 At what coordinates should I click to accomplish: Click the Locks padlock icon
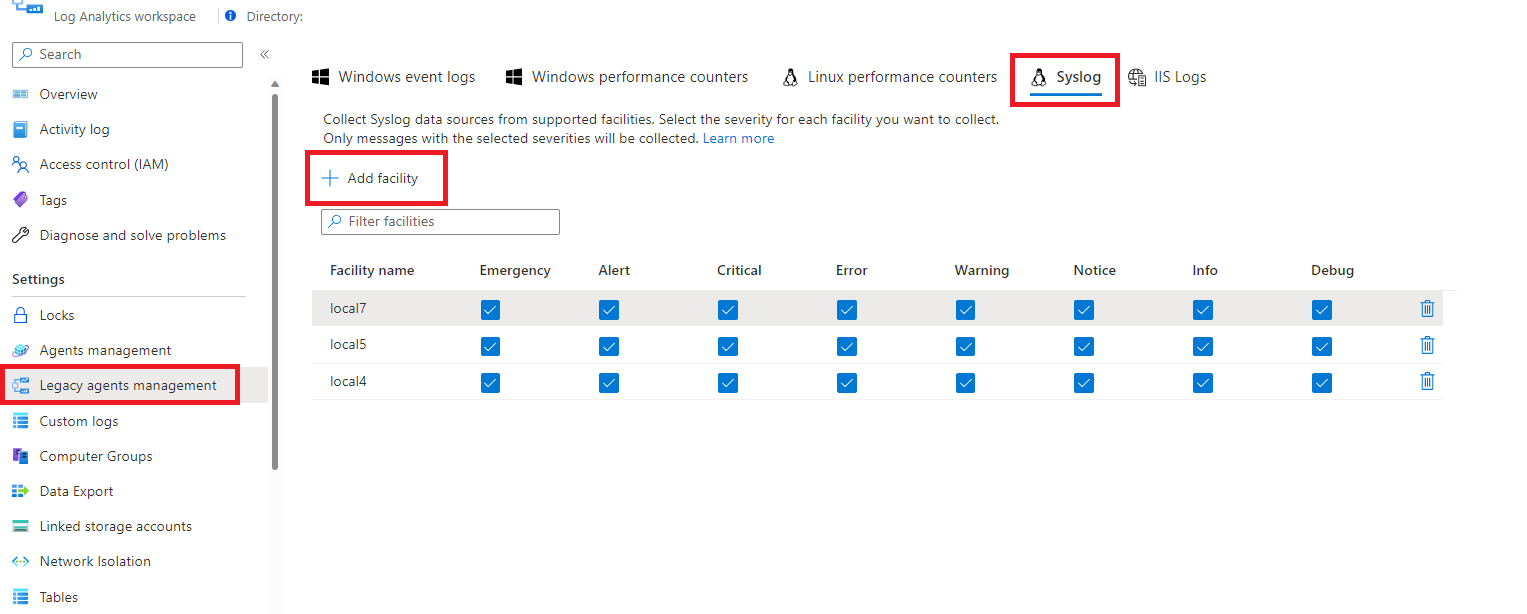20,315
